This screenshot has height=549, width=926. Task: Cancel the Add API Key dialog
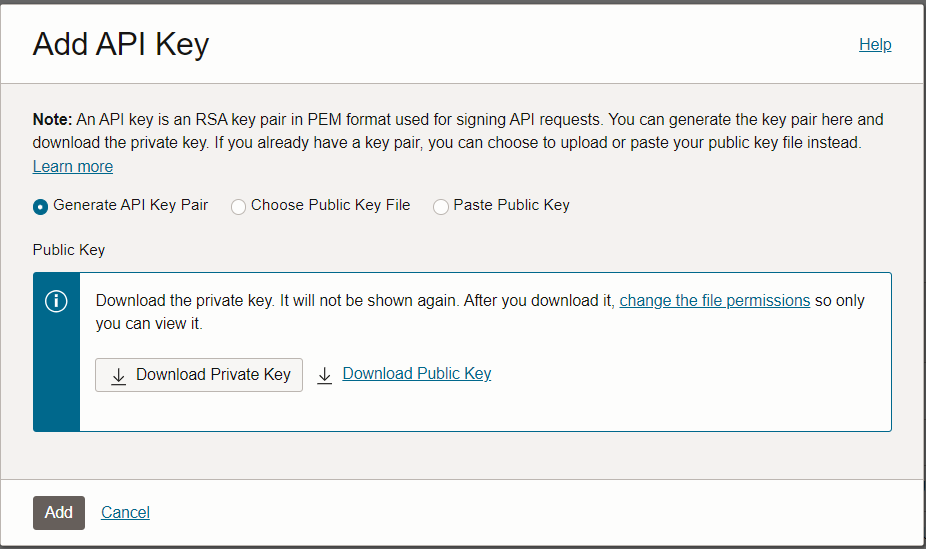tap(125, 513)
